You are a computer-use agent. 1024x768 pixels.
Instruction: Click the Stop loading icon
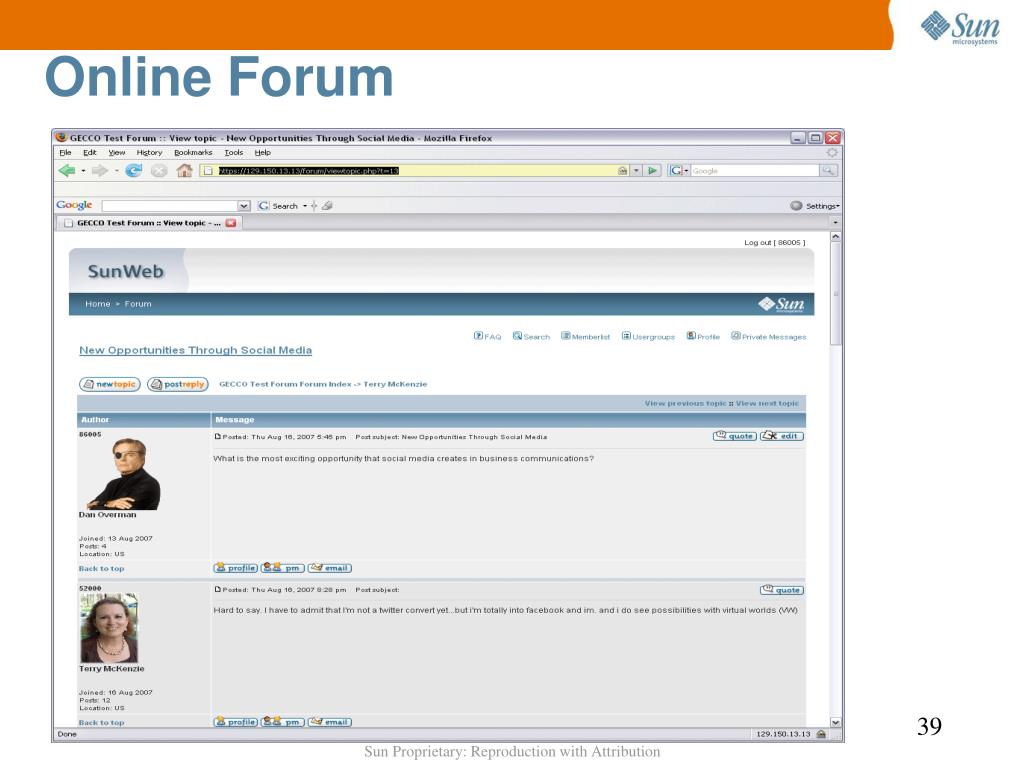(159, 170)
